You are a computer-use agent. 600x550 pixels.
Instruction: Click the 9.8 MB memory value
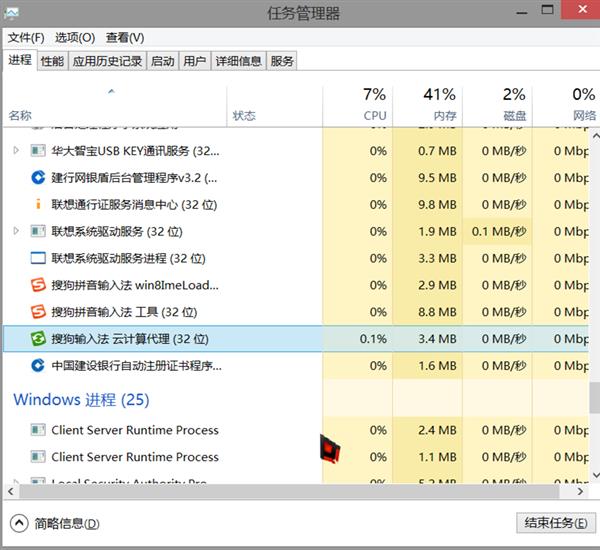[x=437, y=205]
